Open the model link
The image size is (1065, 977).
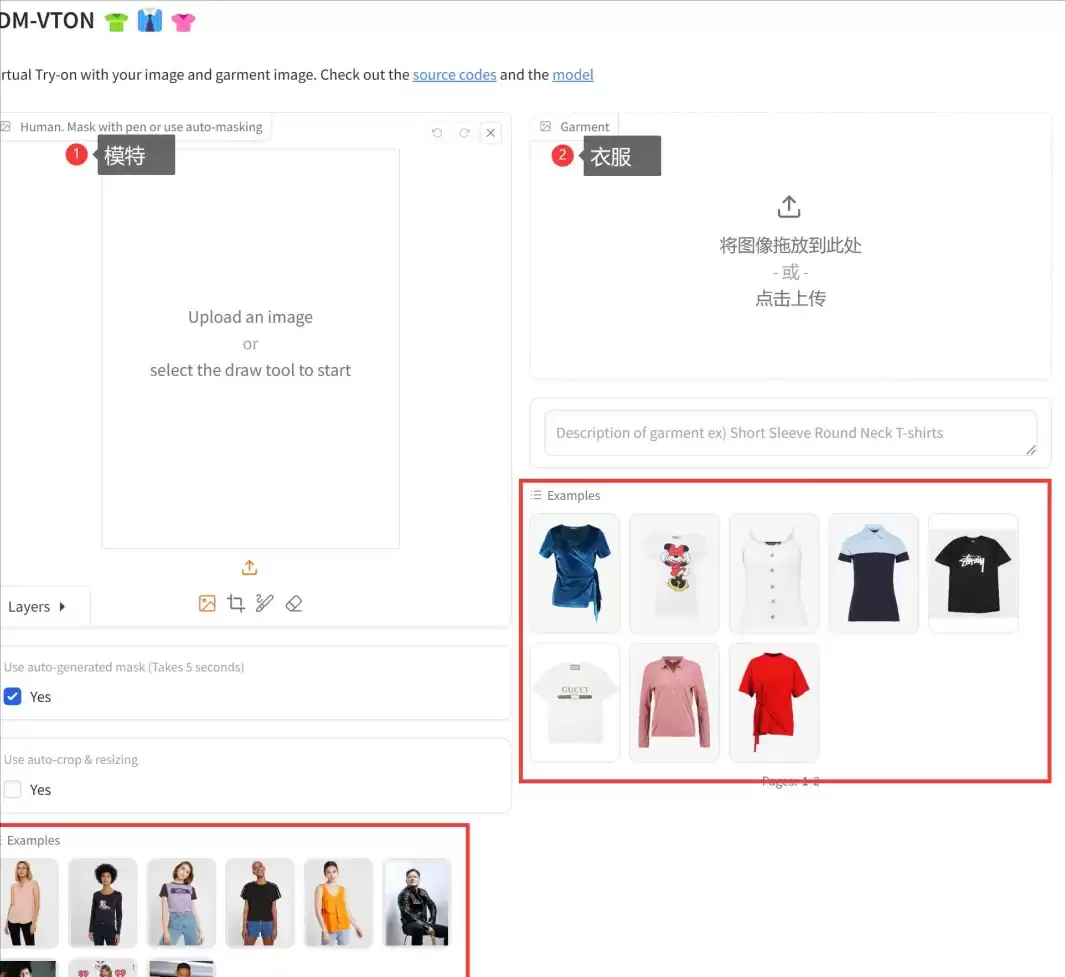pos(573,75)
